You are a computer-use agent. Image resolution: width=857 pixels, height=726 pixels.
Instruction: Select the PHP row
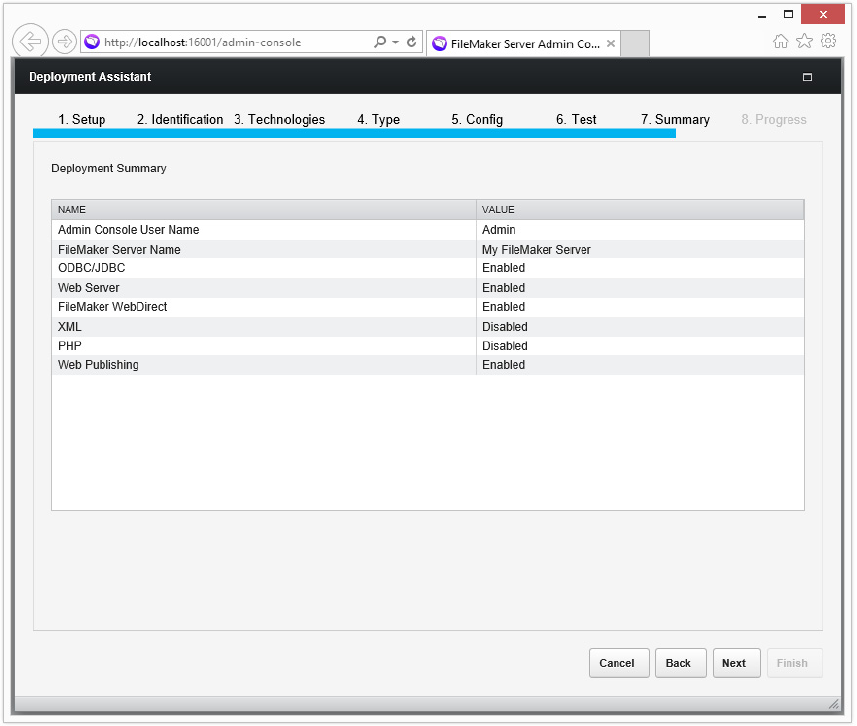(428, 346)
